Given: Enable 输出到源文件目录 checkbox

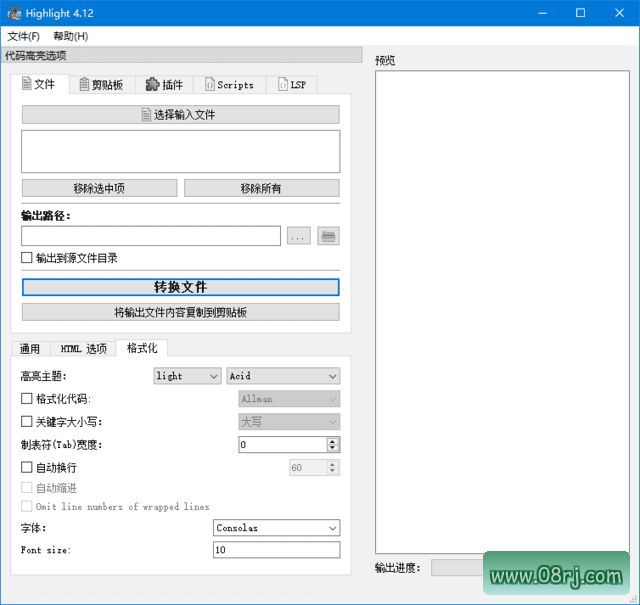Looking at the screenshot, I should point(27,258).
